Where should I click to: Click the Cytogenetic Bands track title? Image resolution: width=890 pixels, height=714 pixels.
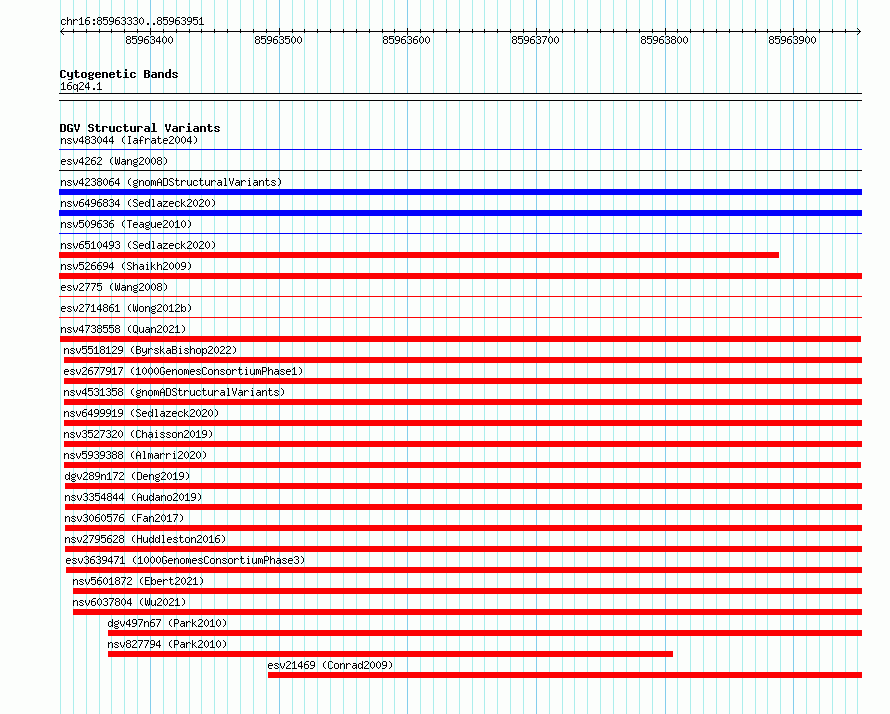119,74
